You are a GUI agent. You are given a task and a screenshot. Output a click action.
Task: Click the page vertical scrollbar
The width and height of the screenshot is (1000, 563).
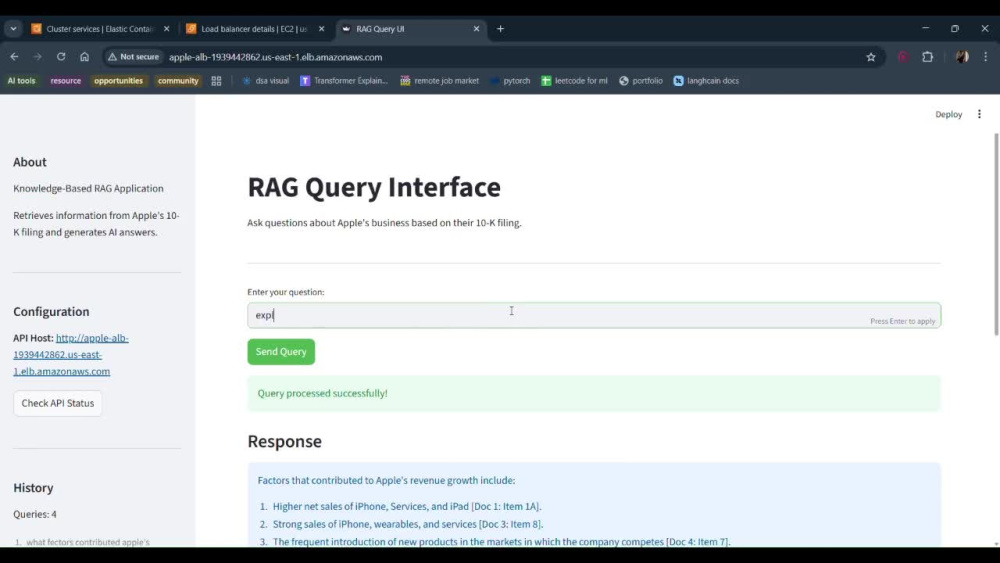pos(996,233)
